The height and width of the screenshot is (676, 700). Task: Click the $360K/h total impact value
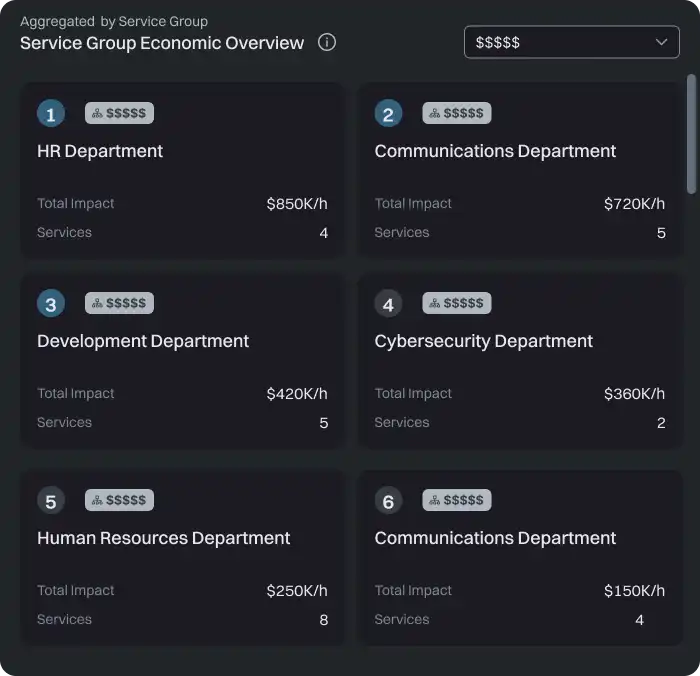click(634, 394)
